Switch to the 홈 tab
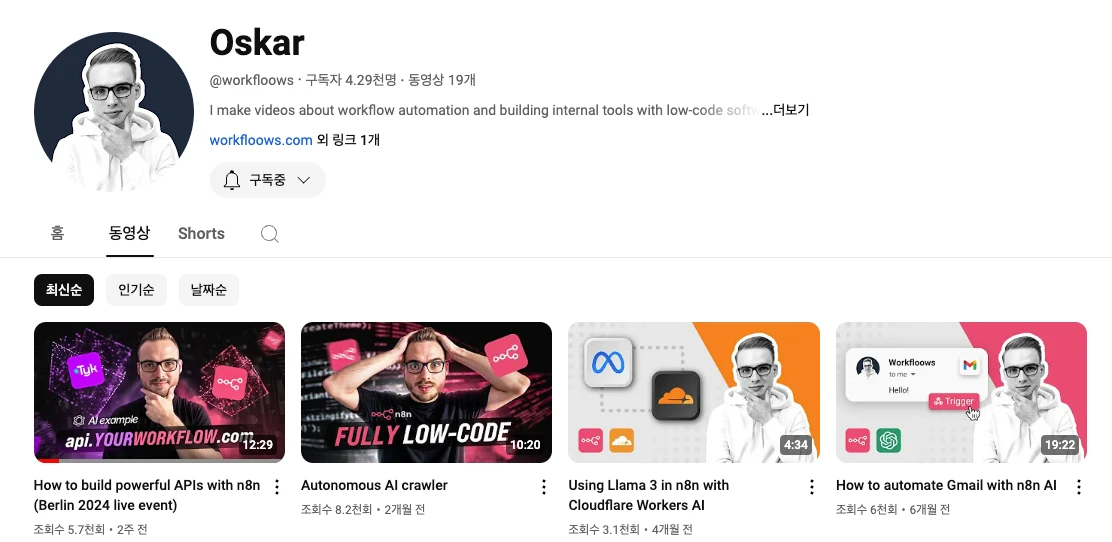Image resolution: width=1112 pixels, height=542 pixels. point(57,233)
